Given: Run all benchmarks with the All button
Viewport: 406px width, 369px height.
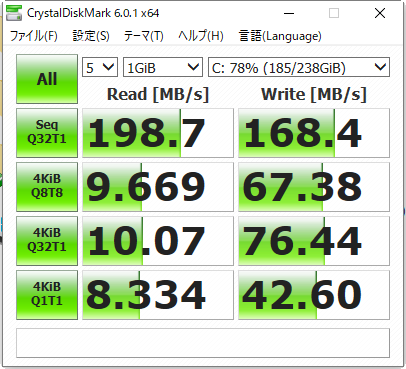Looking at the screenshot, I should click(x=47, y=79).
